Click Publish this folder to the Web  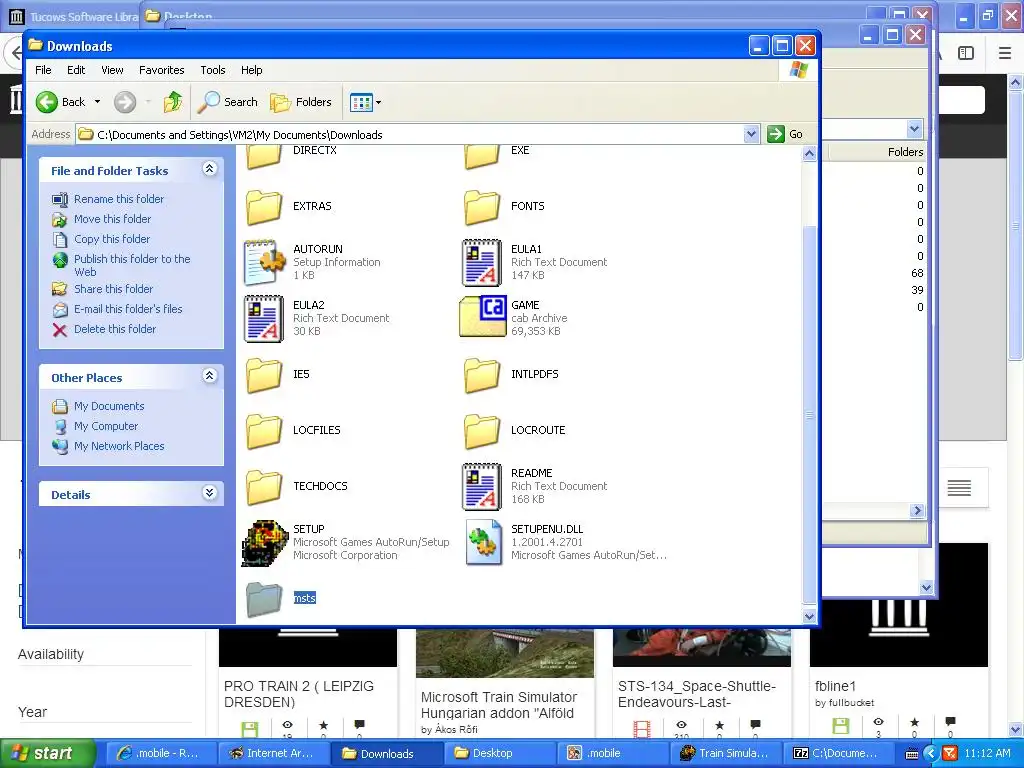tap(132, 265)
